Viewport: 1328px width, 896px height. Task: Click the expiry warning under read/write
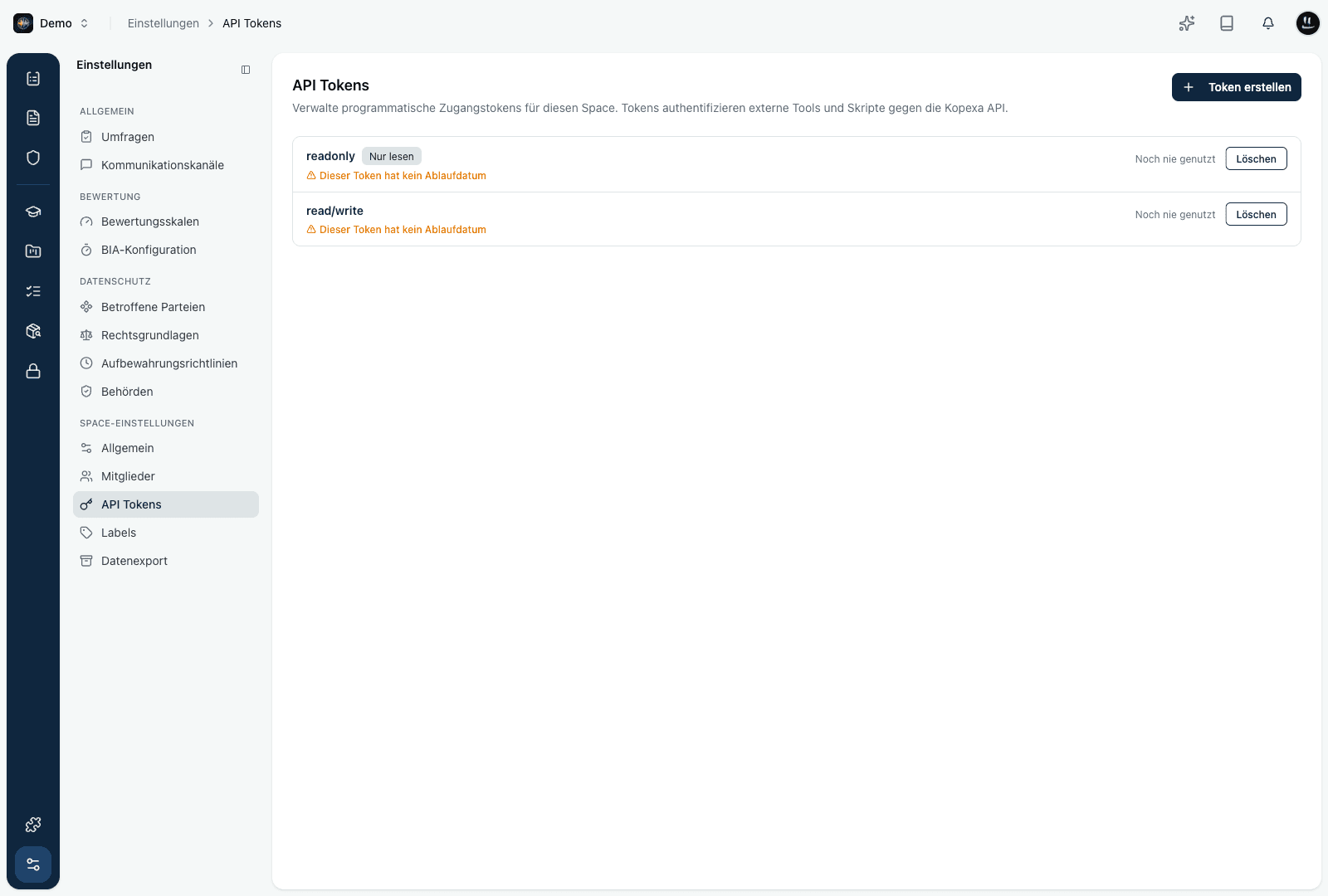pos(397,230)
